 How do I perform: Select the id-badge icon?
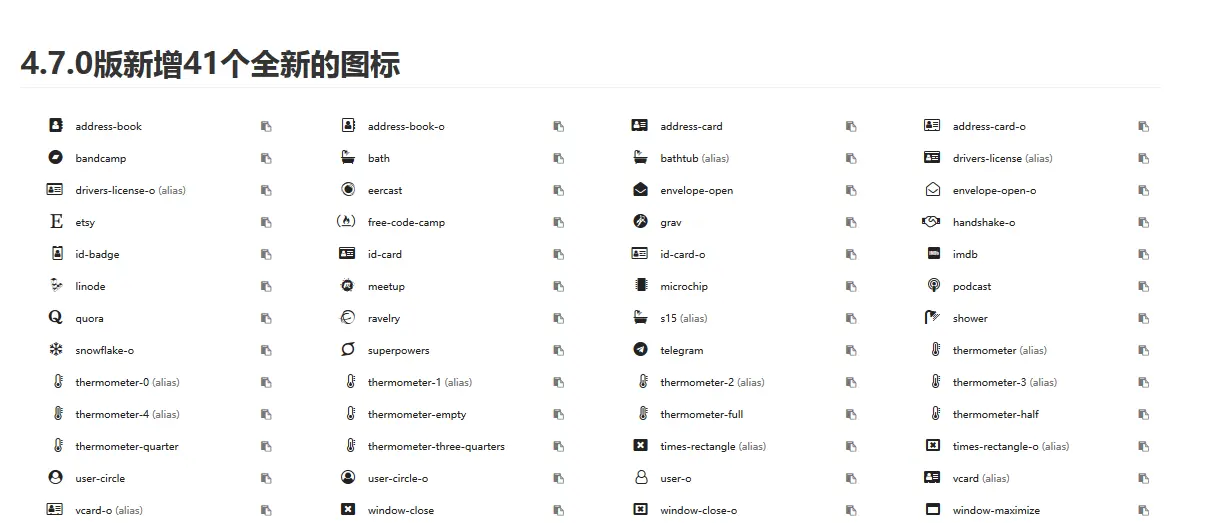click(57, 254)
